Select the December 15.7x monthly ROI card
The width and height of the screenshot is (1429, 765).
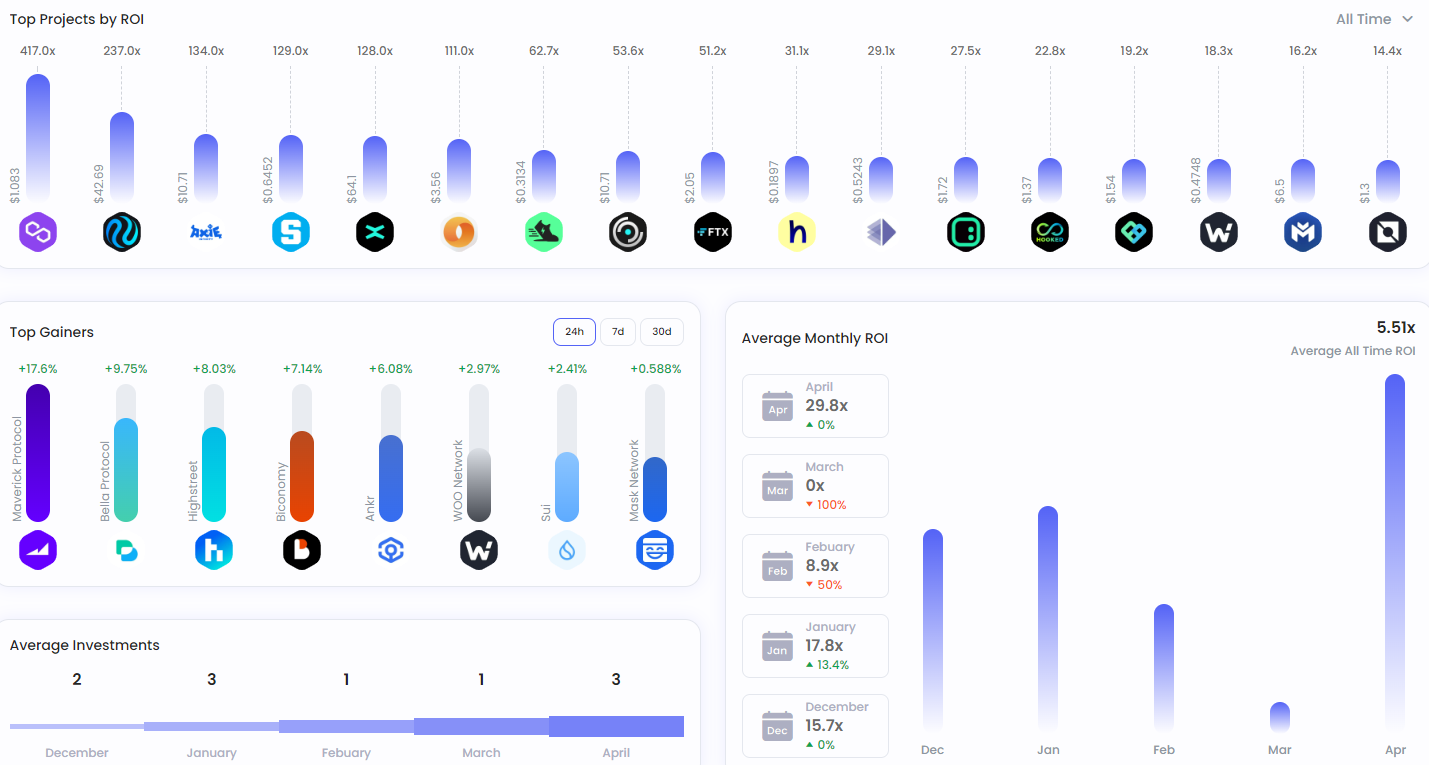(815, 726)
